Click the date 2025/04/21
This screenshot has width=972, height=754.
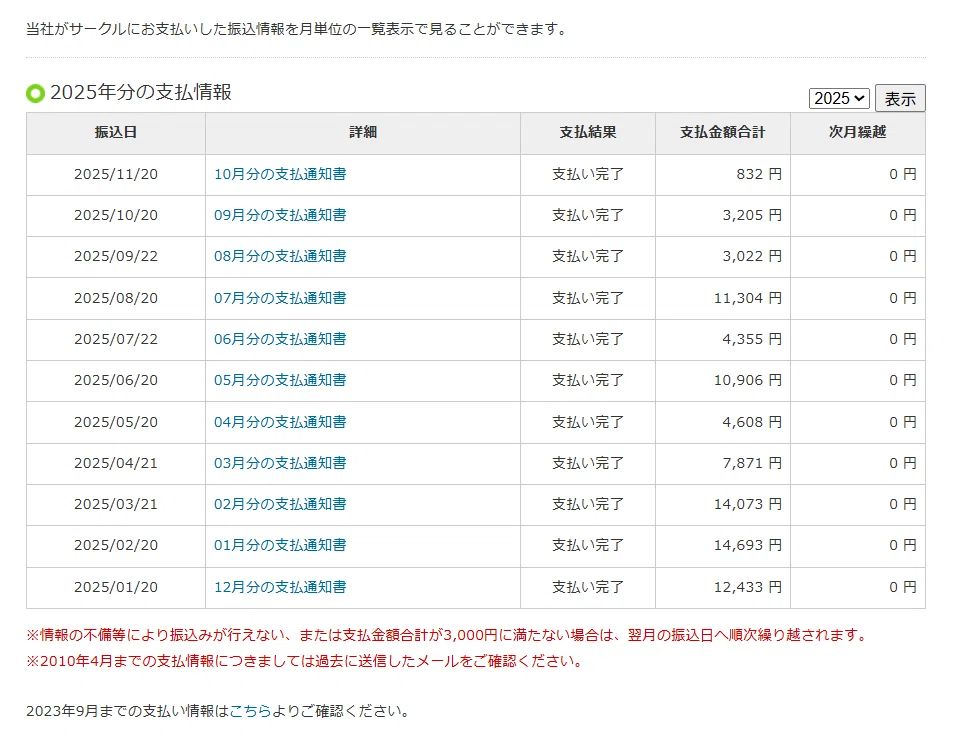[116, 463]
